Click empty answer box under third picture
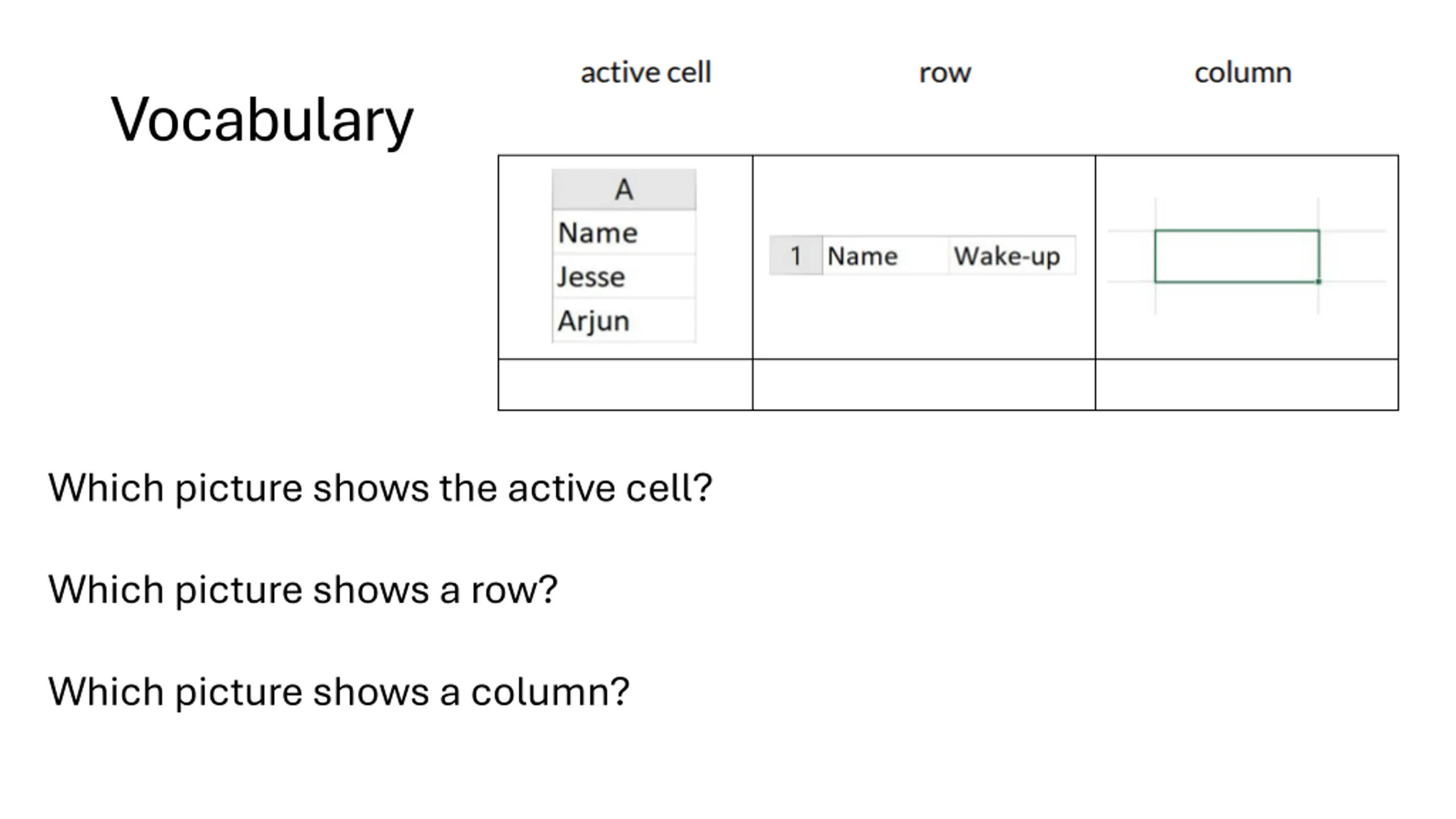The height and width of the screenshot is (819, 1456). pyautogui.click(x=1247, y=384)
